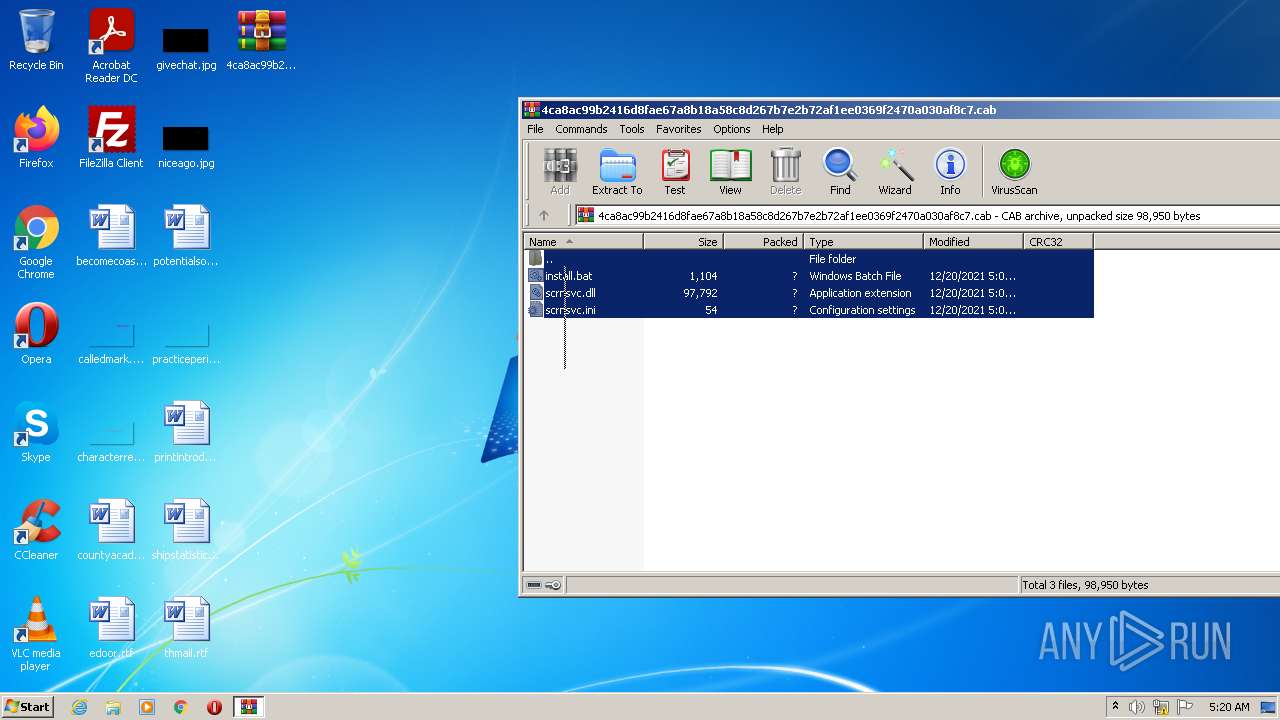Show archive Info
Screen dimensions: 1280x720
pos(950,172)
